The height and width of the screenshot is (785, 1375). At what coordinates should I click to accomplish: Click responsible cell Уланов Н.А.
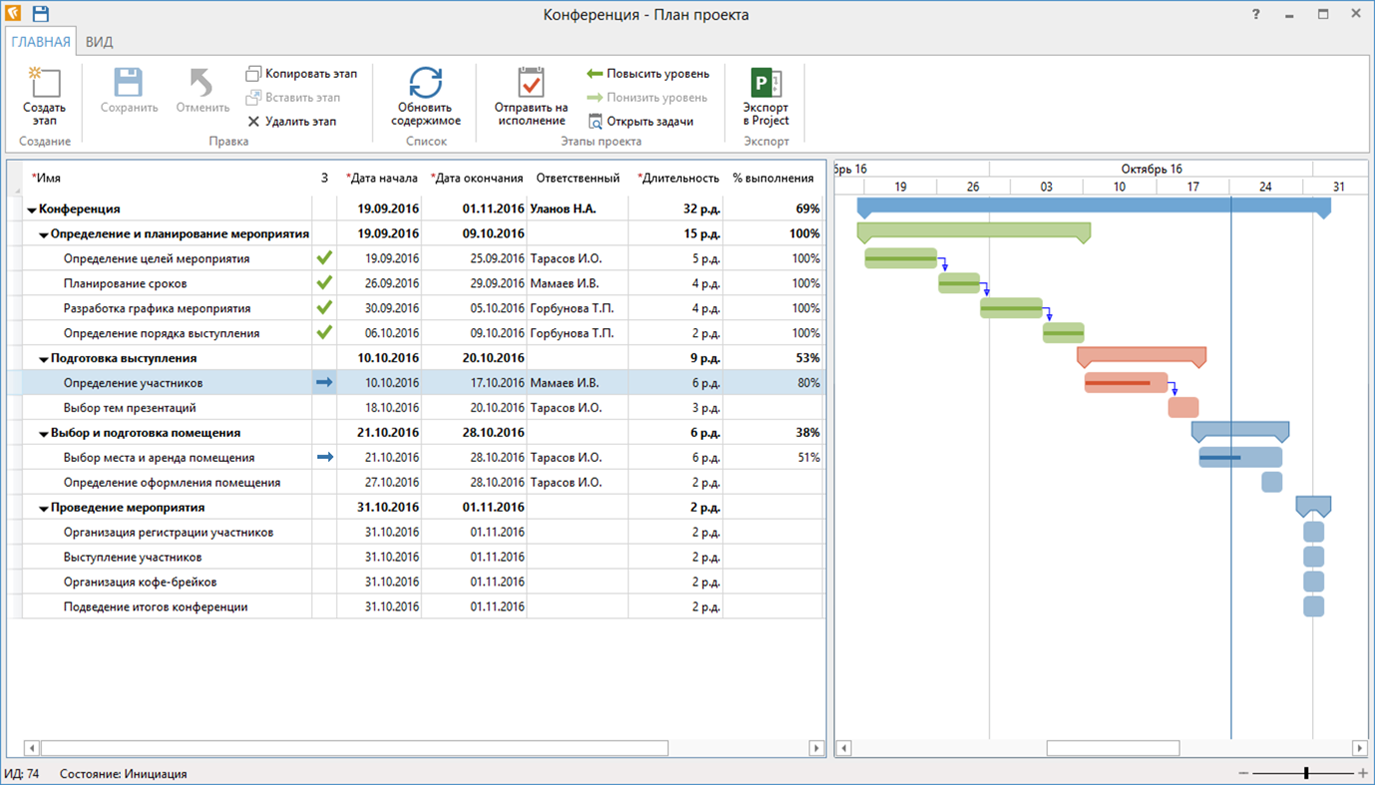coord(577,209)
